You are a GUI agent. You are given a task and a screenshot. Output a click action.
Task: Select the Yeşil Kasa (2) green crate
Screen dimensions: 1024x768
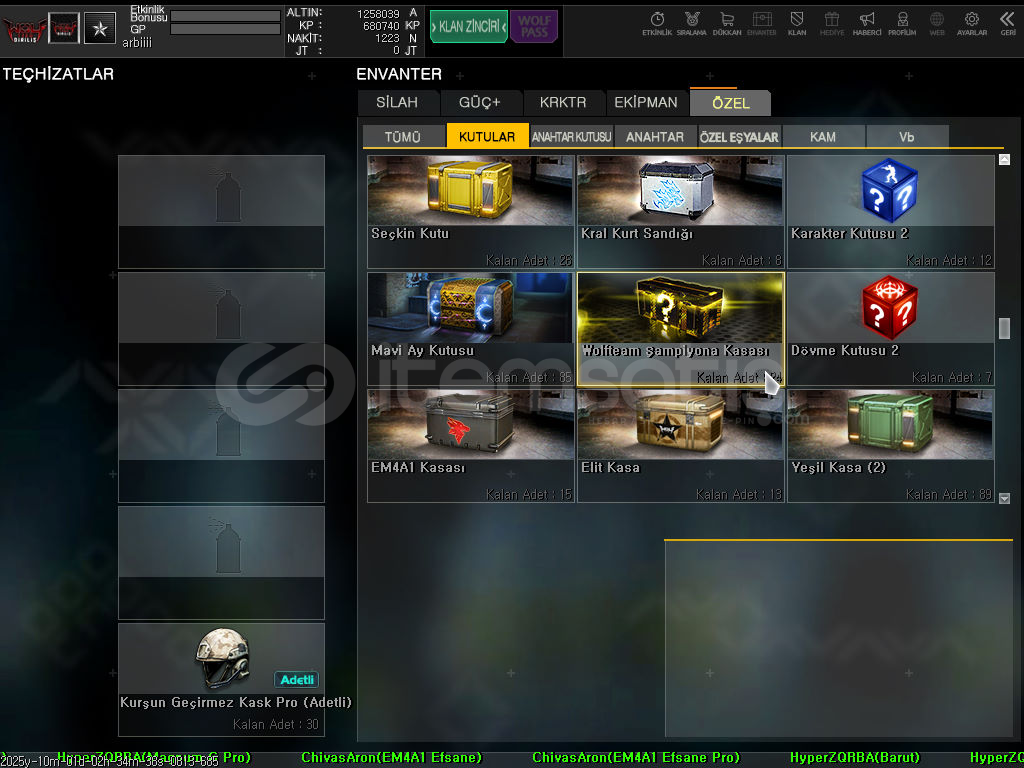891,446
